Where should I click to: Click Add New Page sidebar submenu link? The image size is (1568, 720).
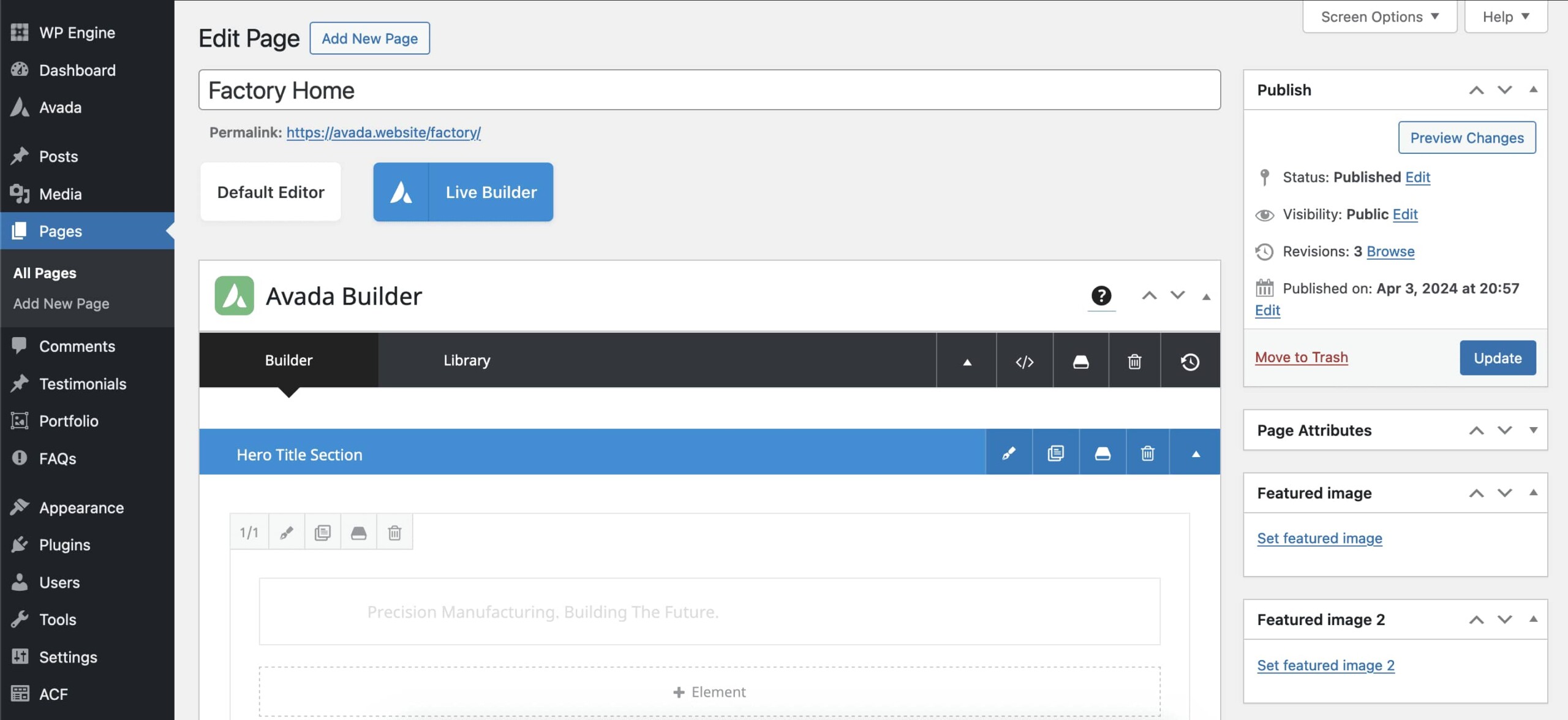[x=61, y=303]
